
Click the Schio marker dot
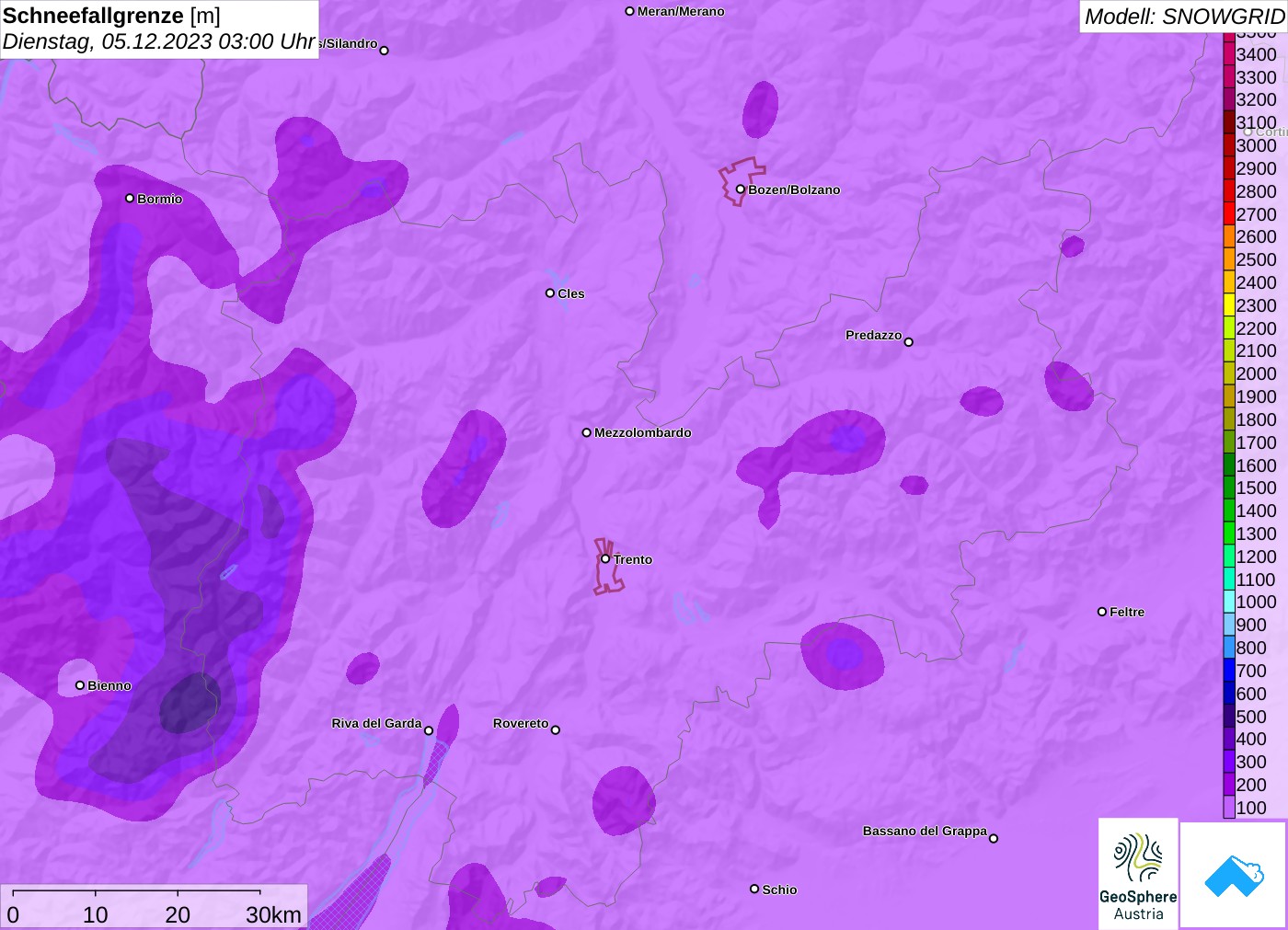pos(754,889)
